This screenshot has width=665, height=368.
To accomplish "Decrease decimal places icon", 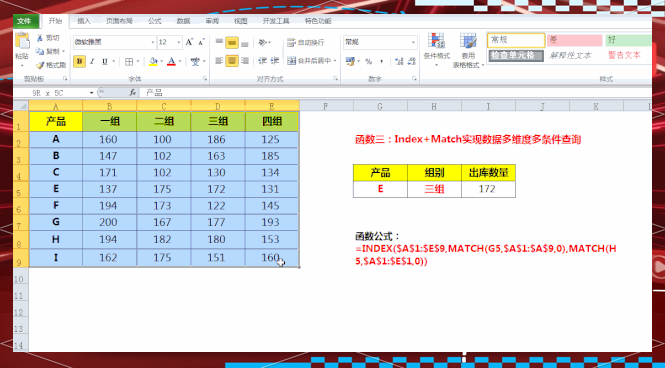I will pos(411,61).
